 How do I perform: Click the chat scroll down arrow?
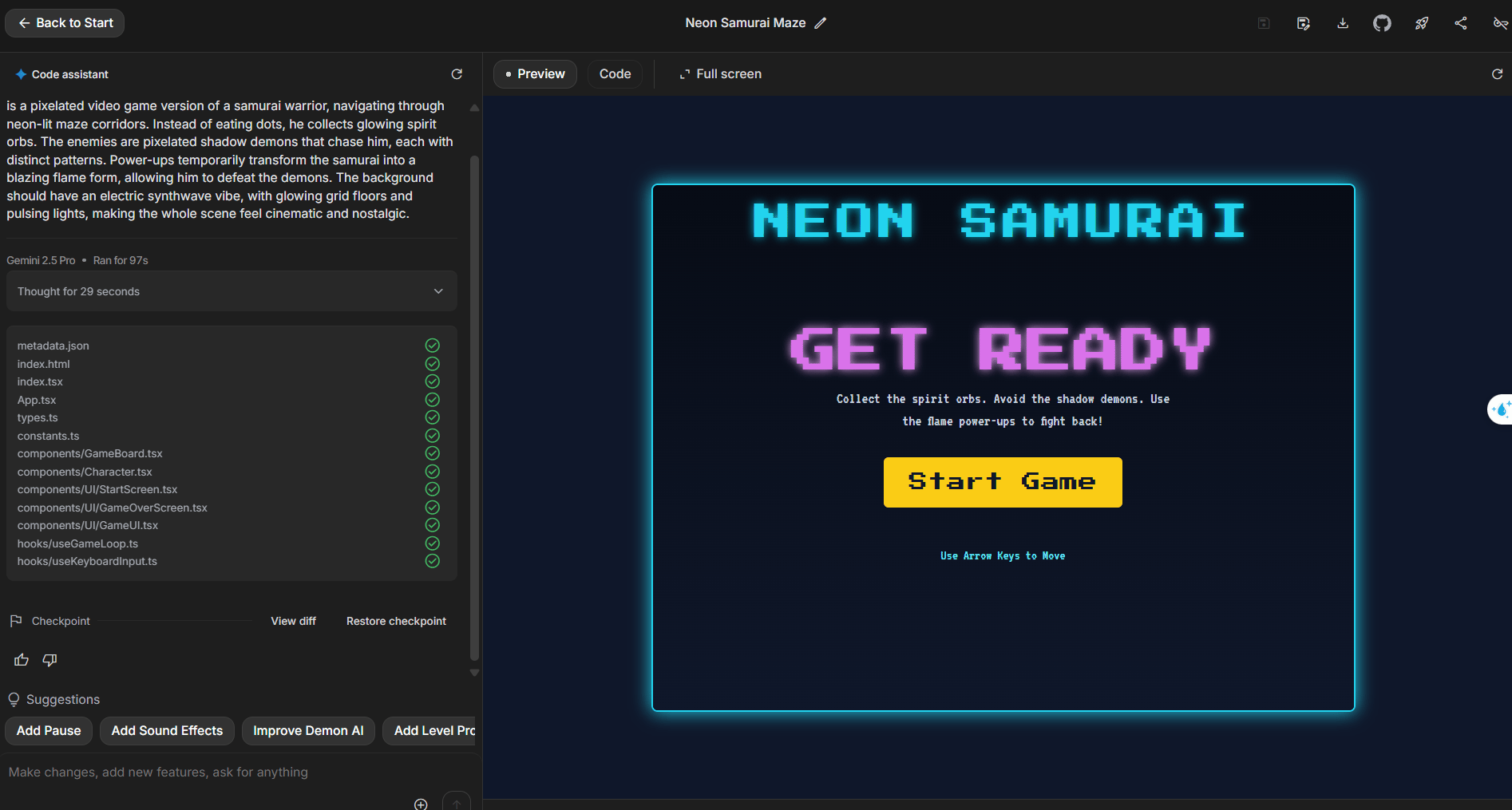[474, 673]
